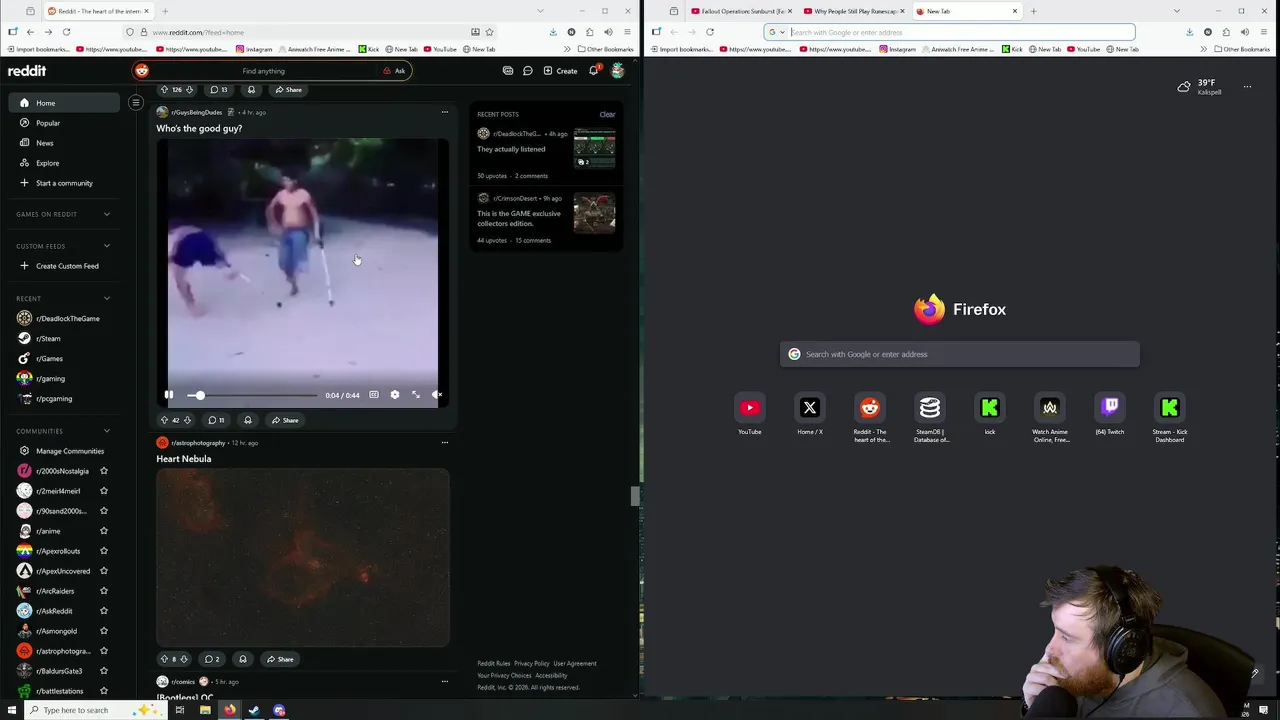Open search engine dropdown in right address bar
This screenshot has width=1280, height=720.
(777, 32)
